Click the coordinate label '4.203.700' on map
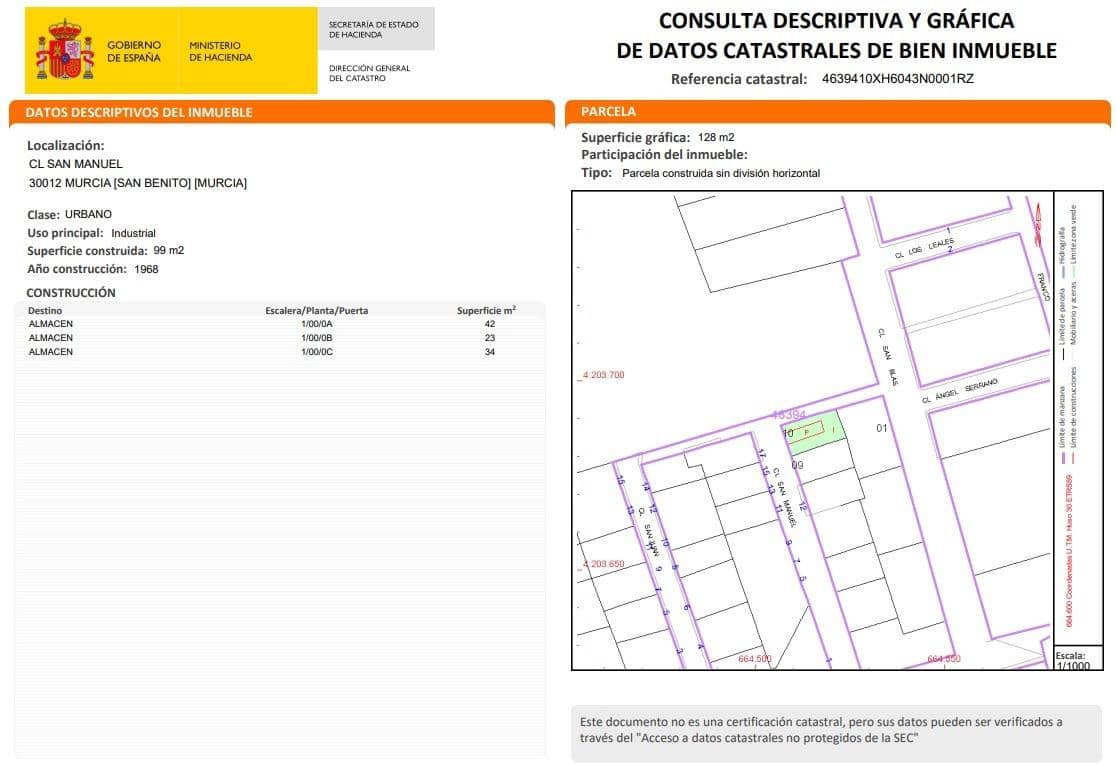This screenshot has width=1117, height=764. pyautogui.click(x=603, y=375)
